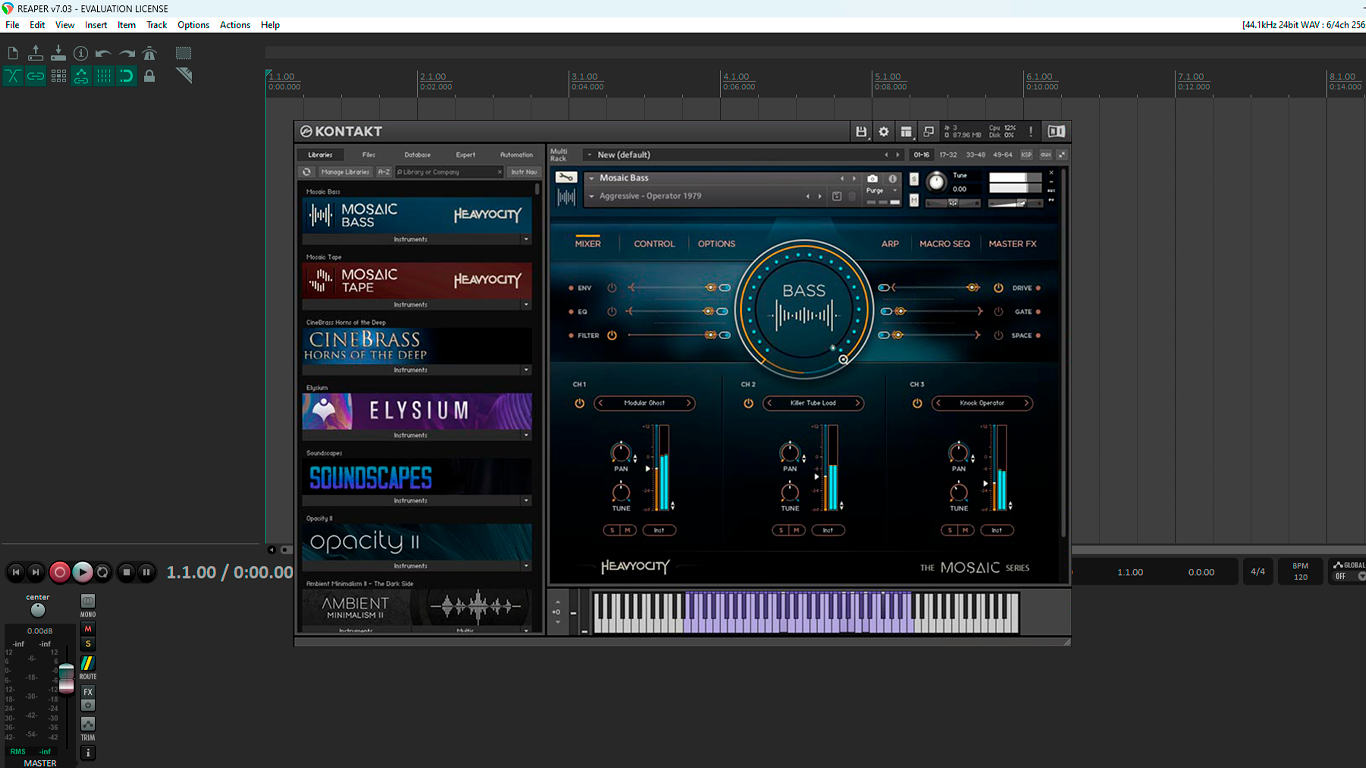Switch to the ARP tab
Image resolution: width=1366 pixels, height=768 pixels.
[x=890, y=244]
